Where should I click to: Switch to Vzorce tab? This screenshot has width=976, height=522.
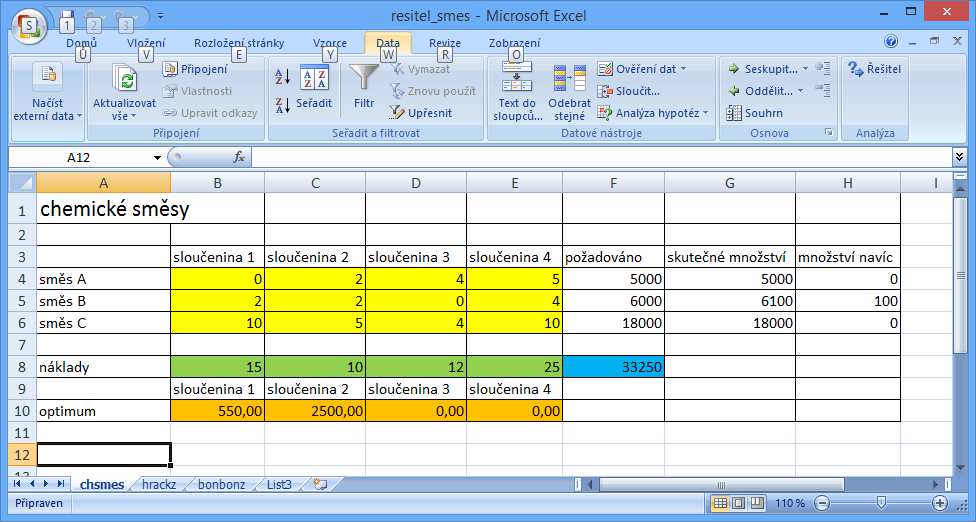tap(330, 43)
